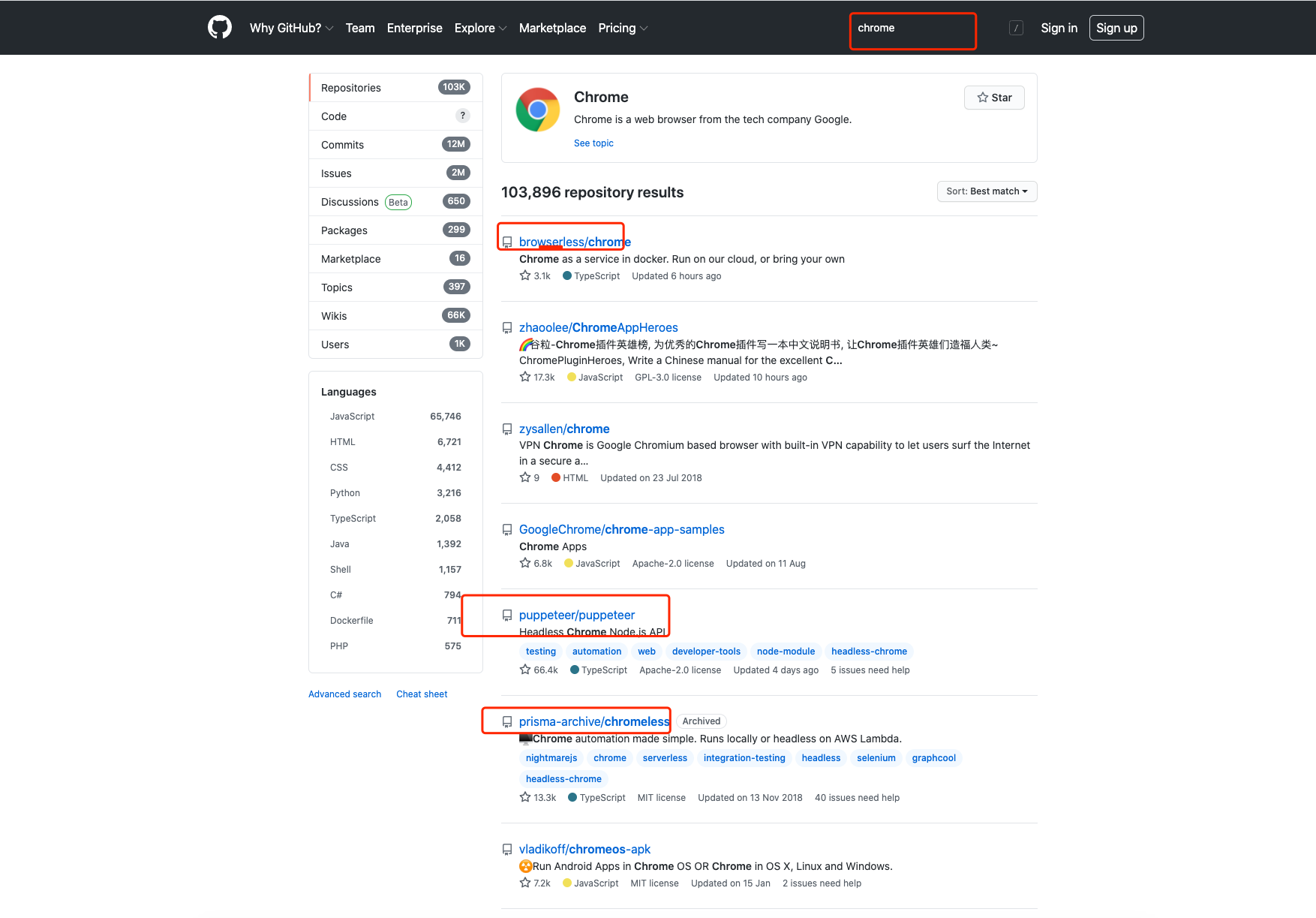
Task: Click the 3.1k star count for browserless/chrome
Action: (535, 276)
